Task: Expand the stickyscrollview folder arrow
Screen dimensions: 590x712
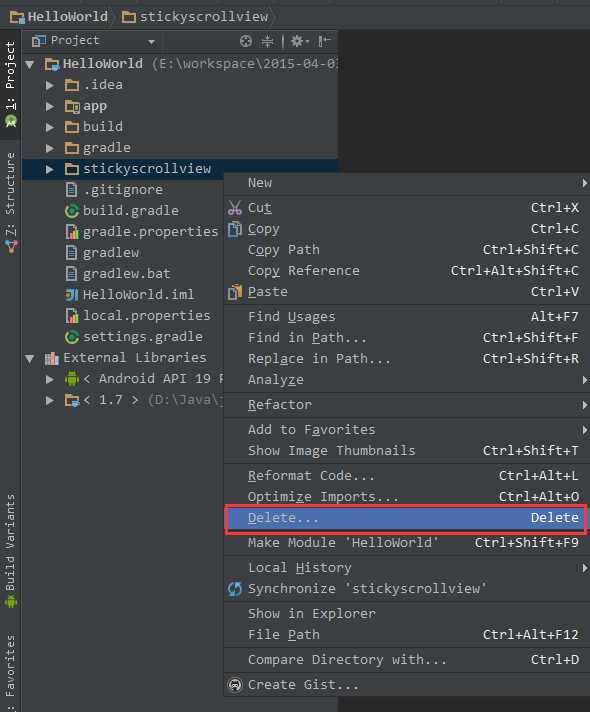Action: [x=50, y=169]
